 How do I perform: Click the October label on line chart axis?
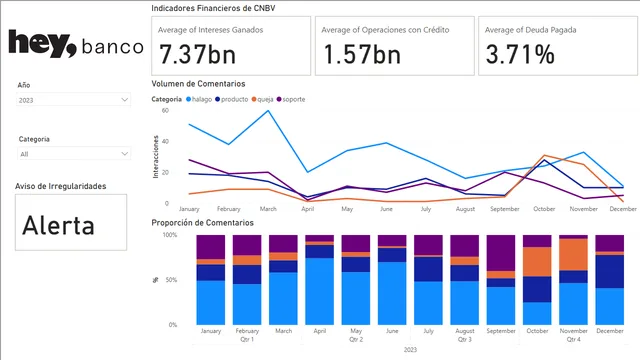click(544, 209)
